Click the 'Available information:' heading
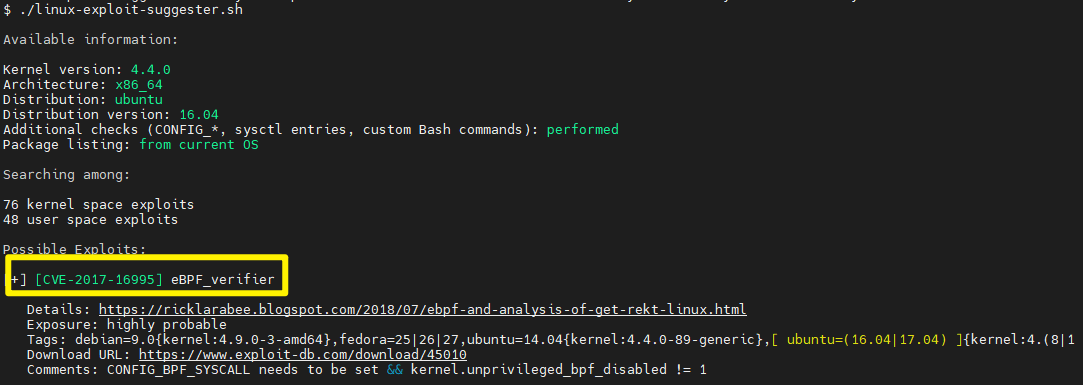This screenshot has height=385, width=1083. [90, 40]
